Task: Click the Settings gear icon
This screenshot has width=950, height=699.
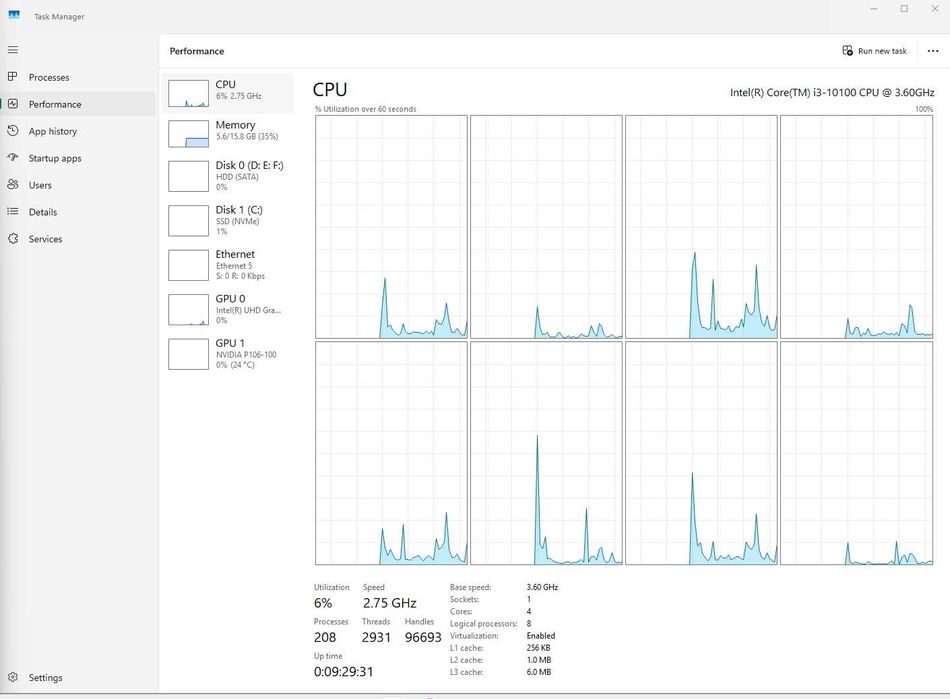Action: pos(13,677)
